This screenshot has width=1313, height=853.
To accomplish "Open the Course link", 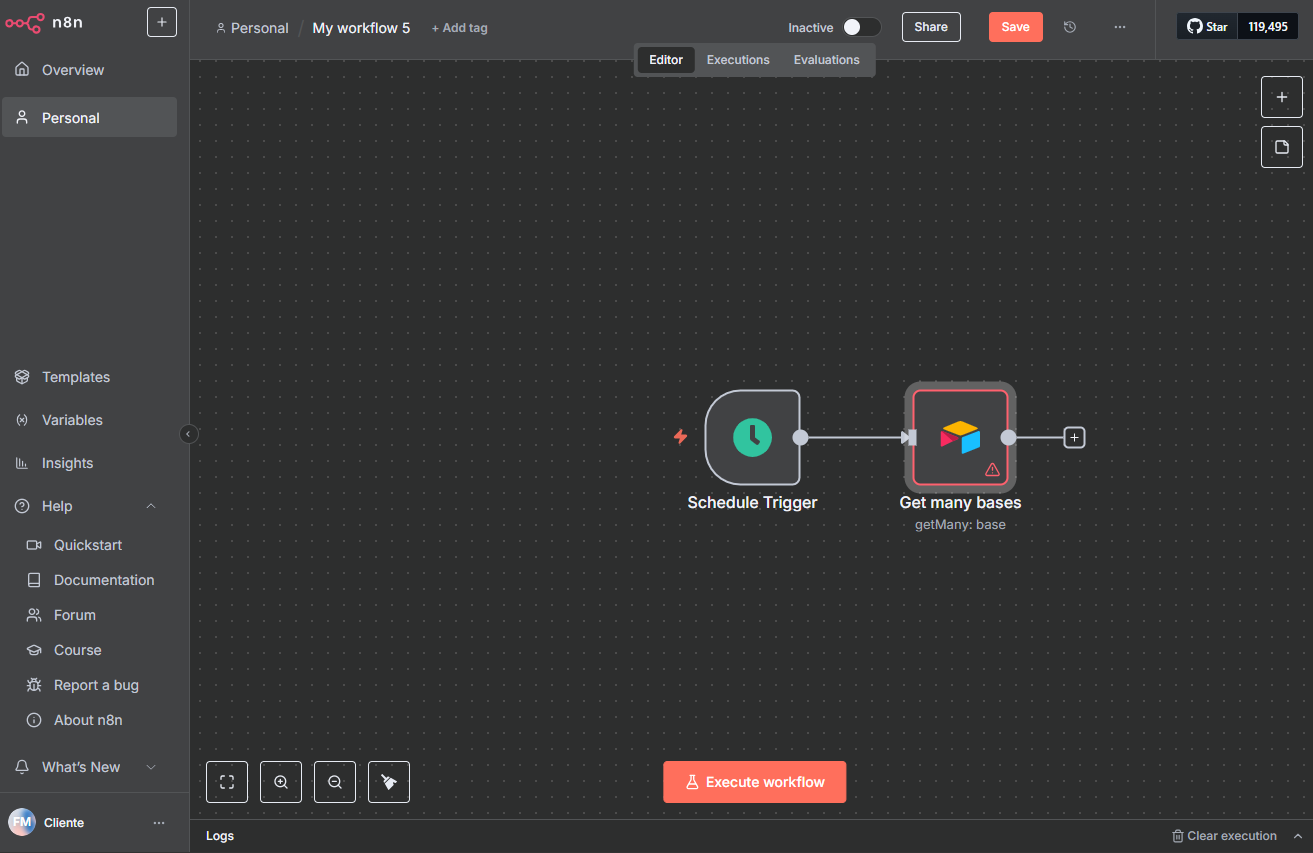I will click(x=78, y=650).
